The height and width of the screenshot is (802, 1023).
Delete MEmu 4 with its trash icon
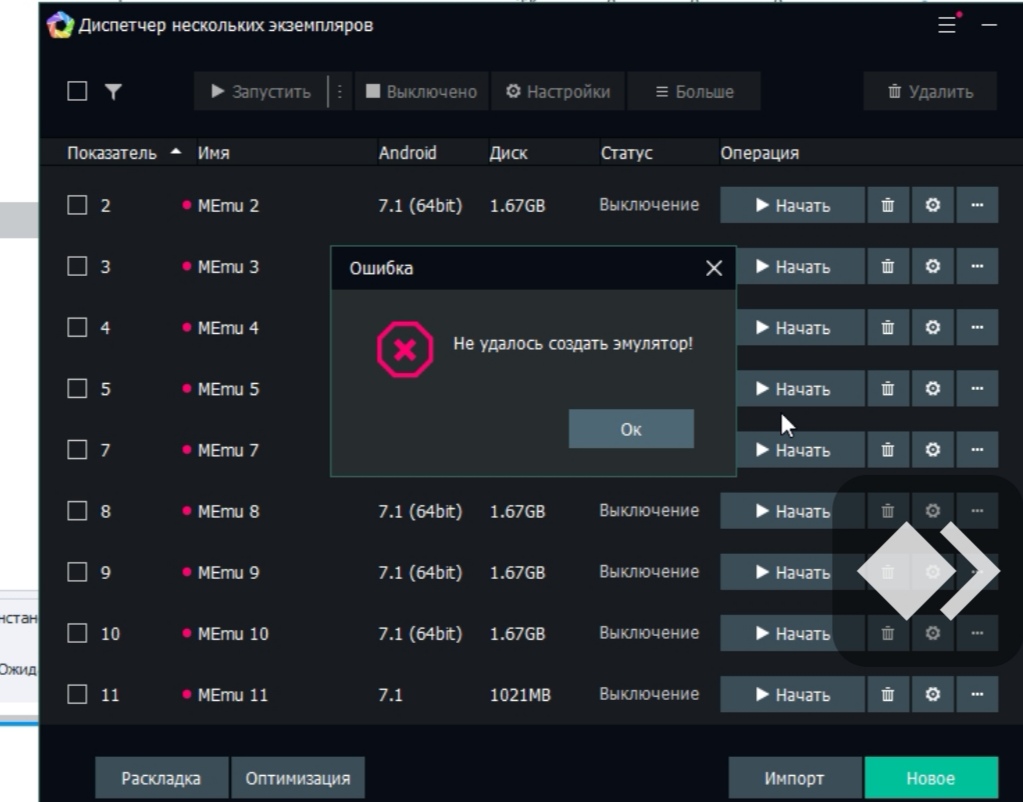[887, 328]
